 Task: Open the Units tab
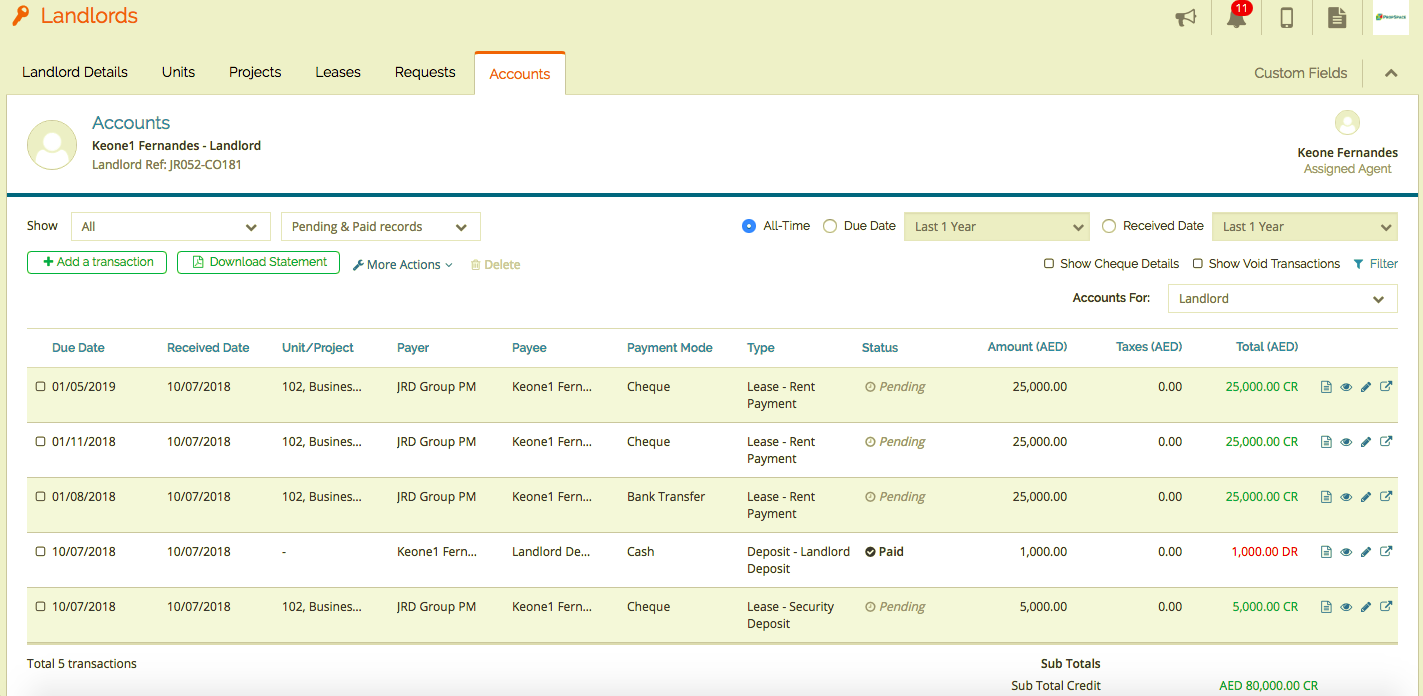click(178, 71)
